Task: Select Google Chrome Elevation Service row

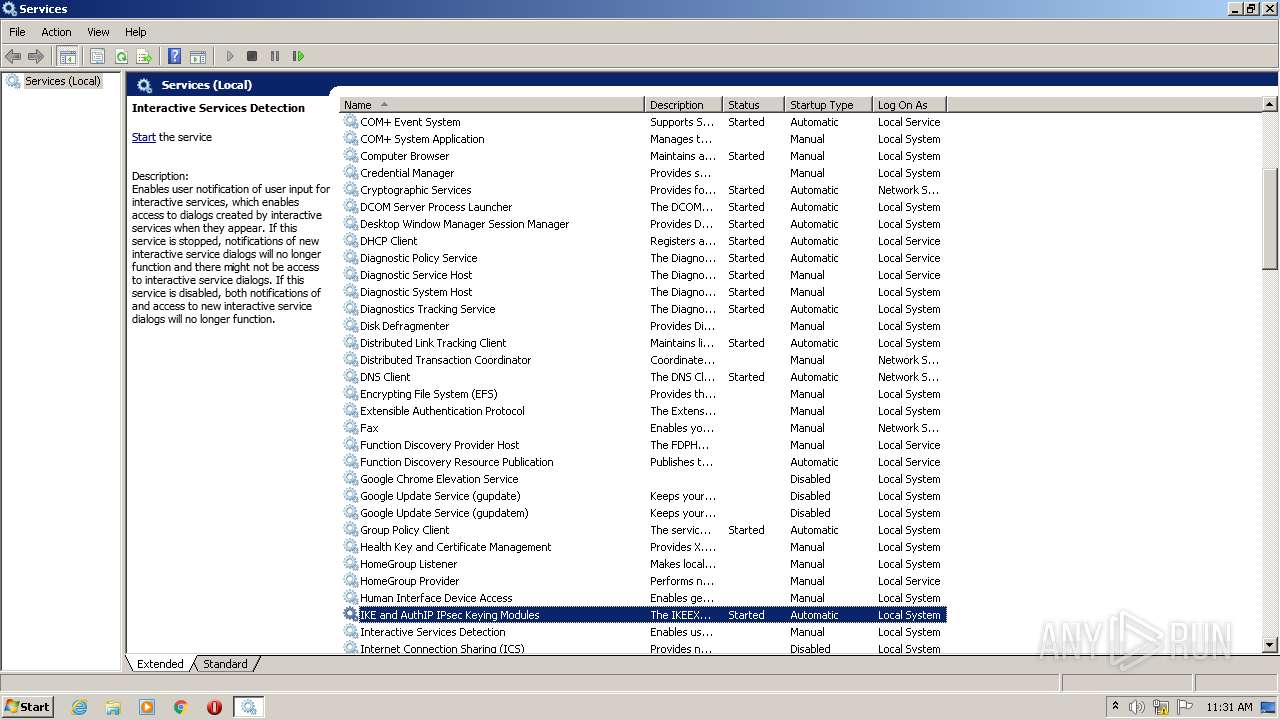Action: click(643, 479)
